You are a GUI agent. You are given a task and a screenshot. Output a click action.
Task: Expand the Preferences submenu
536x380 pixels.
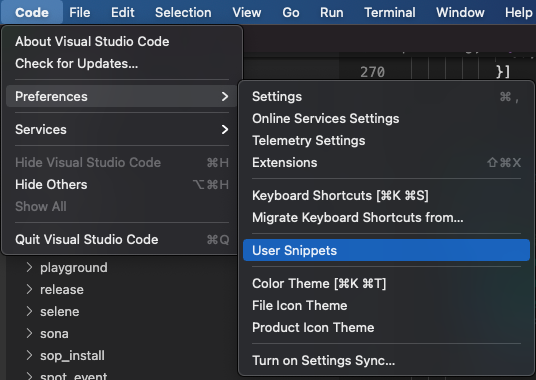(x=121, y=96)
